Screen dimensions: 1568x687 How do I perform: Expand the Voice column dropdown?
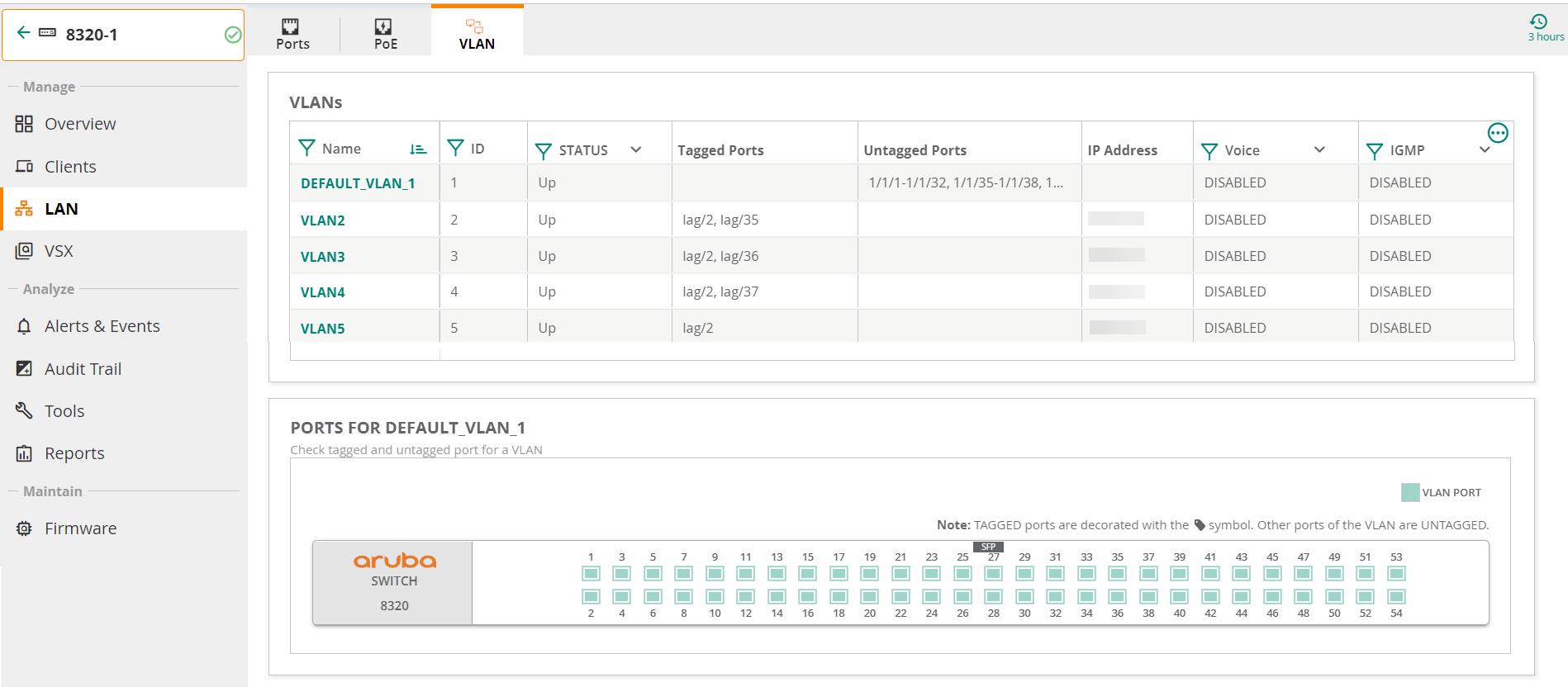1319,149
